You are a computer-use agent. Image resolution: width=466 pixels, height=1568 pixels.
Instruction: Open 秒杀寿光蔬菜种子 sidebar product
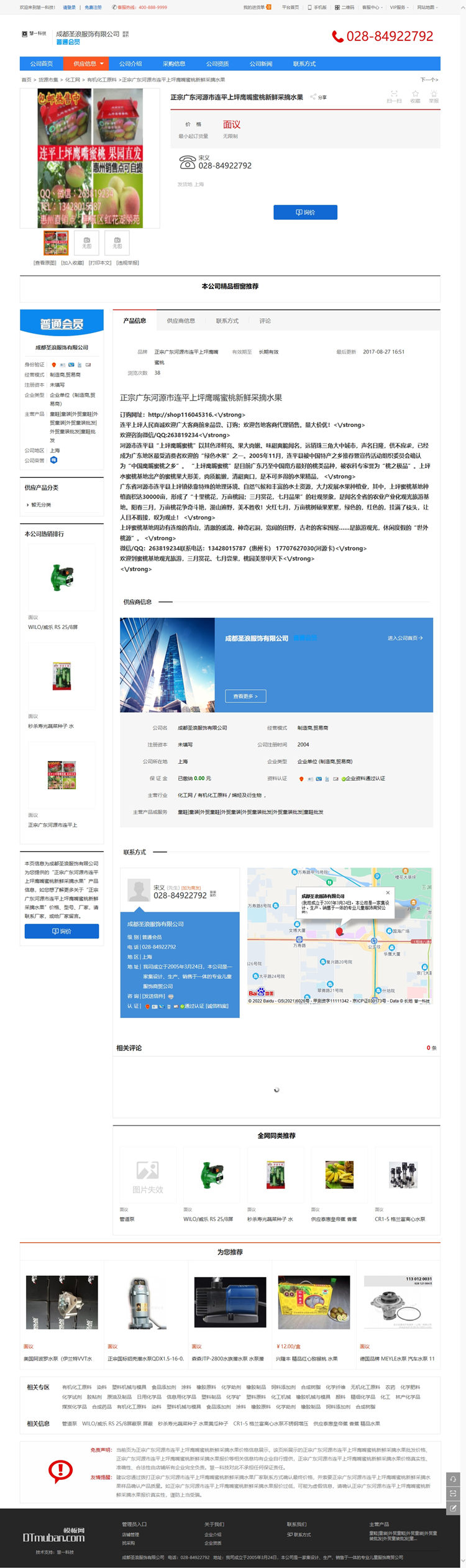tap(62, 677)
